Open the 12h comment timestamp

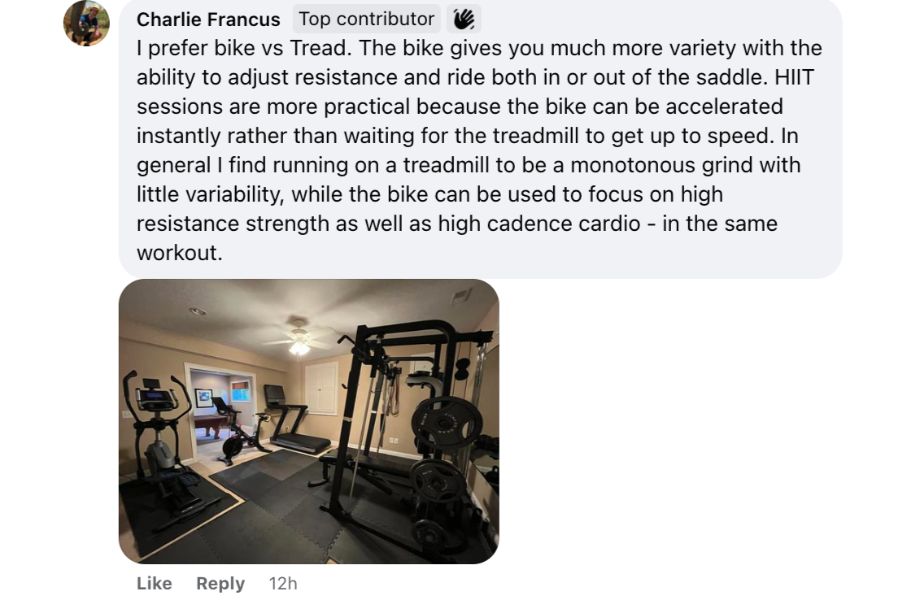click(281, 583)
